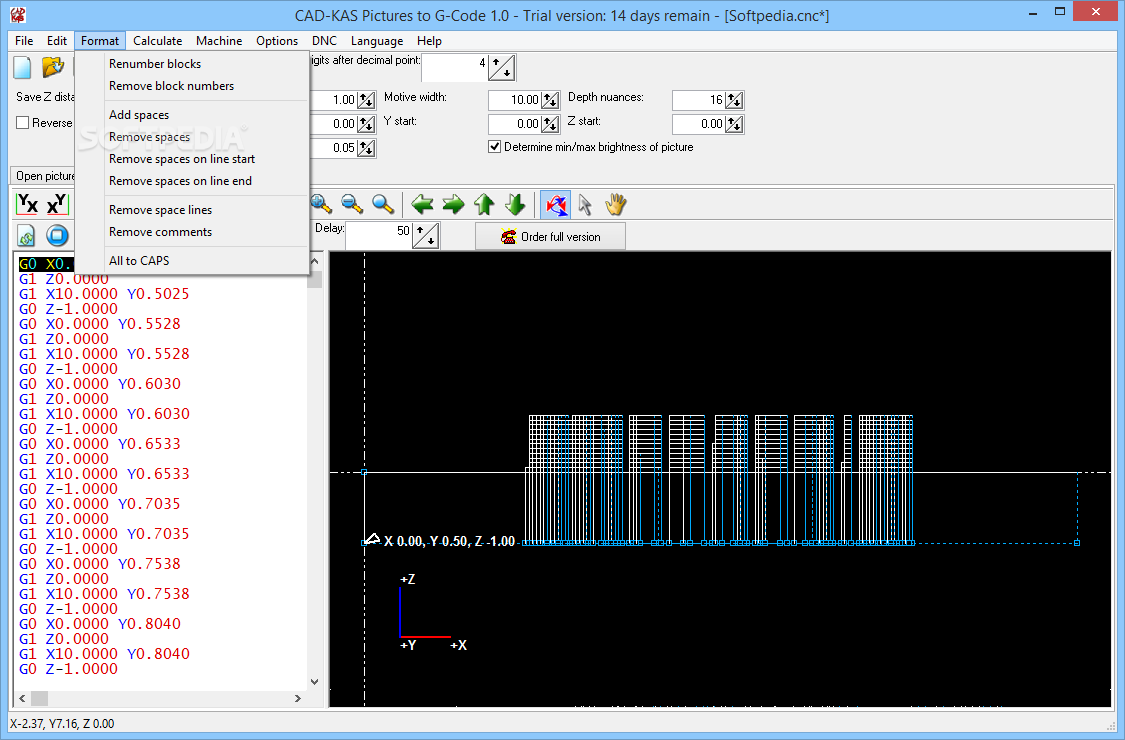Click the Z start spinner arrows
This screenshot has height=740, width=1125.
(x=734, y=124)
